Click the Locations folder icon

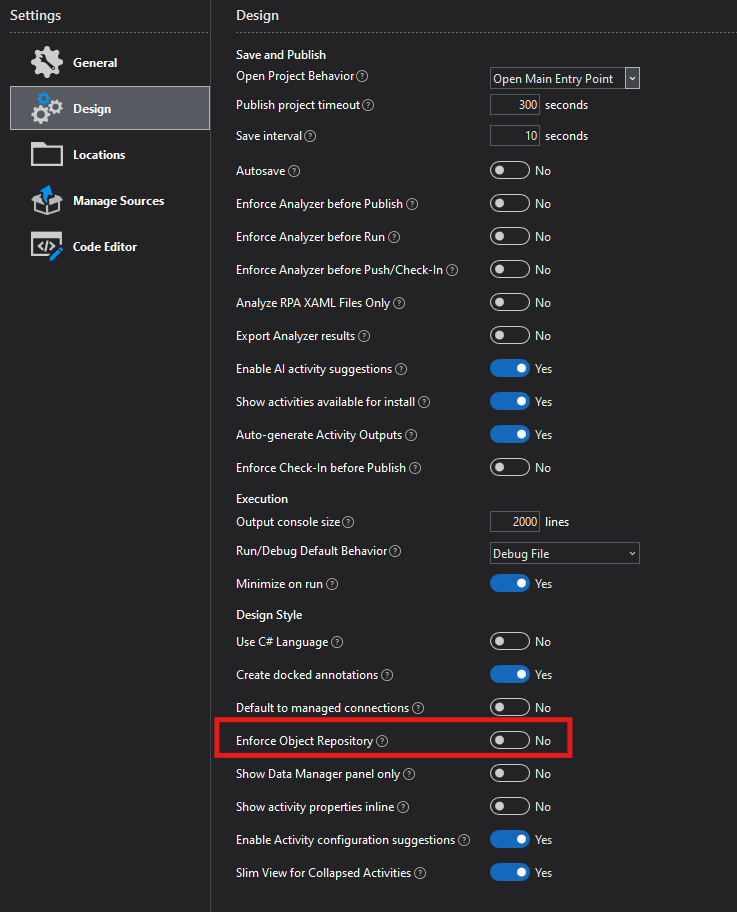point(46,154)
